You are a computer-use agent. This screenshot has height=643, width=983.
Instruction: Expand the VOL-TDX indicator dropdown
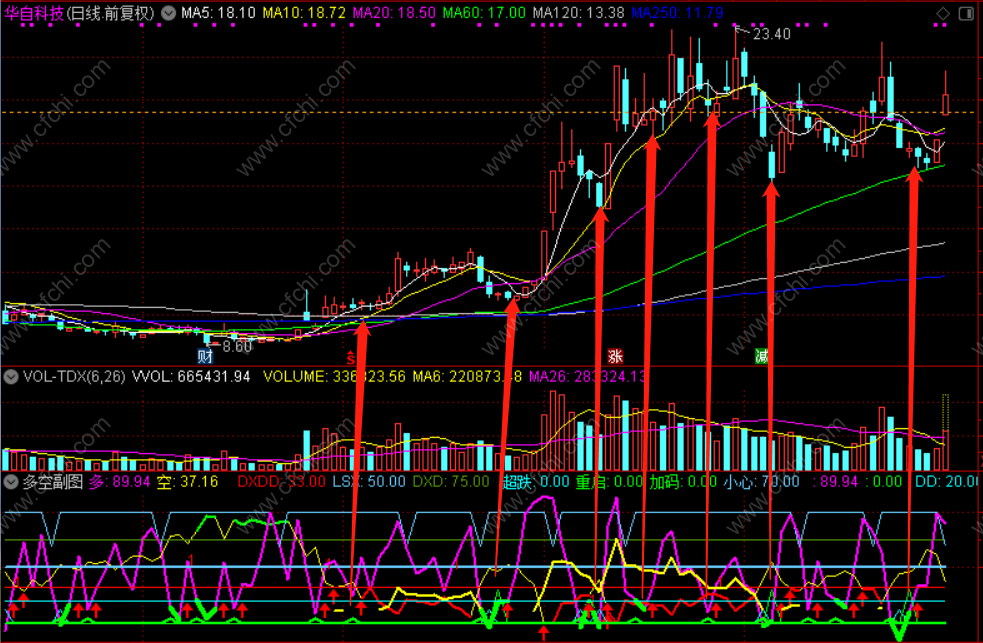tap(11, 377)
